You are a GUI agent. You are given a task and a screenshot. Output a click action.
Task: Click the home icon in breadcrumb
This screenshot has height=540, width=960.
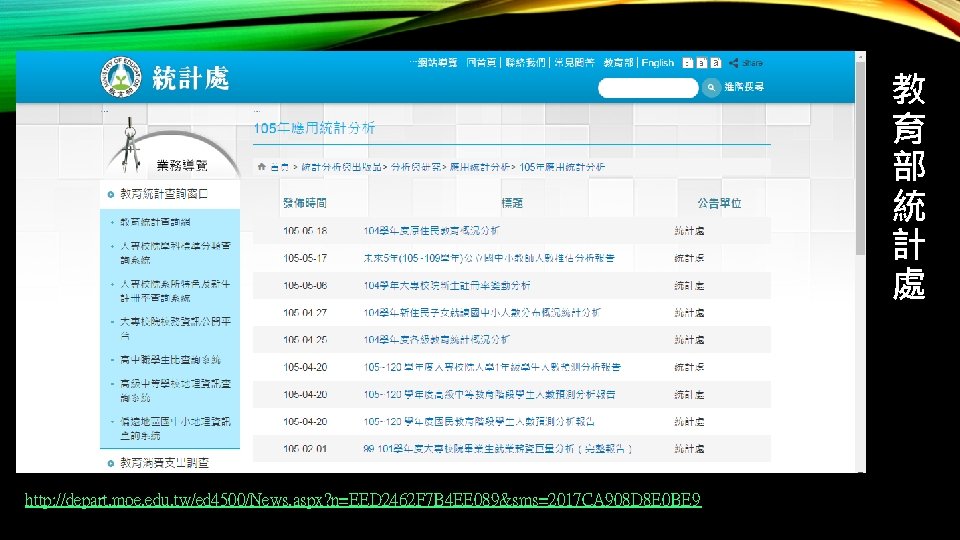pyautogui.click(x=262, y=167)
